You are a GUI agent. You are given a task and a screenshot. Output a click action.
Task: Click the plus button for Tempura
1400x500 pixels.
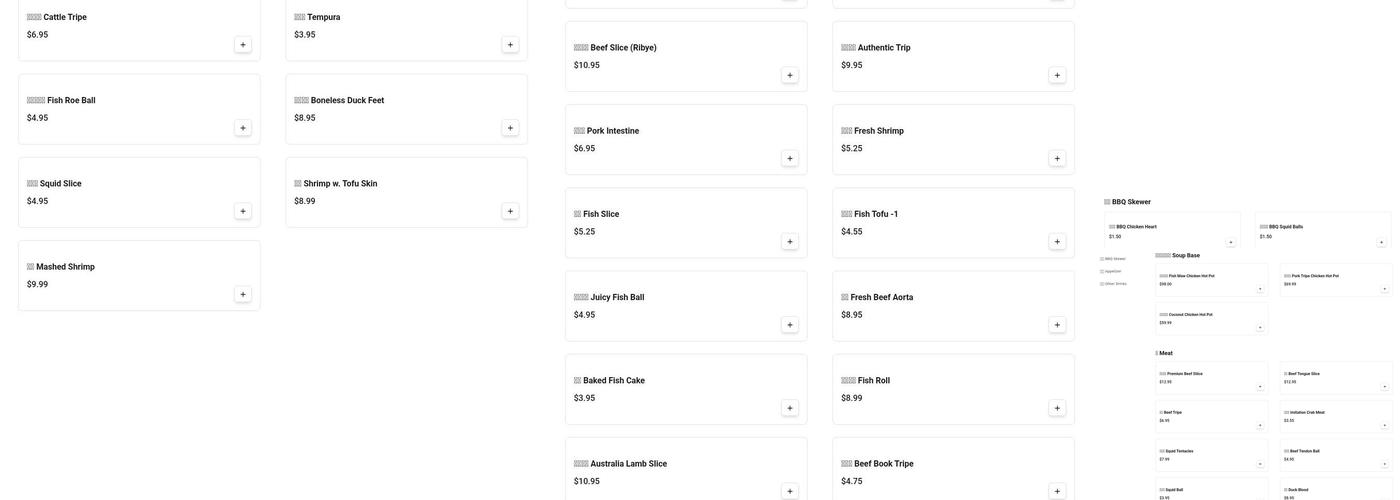pyautogui.click(x=510, y=45)
